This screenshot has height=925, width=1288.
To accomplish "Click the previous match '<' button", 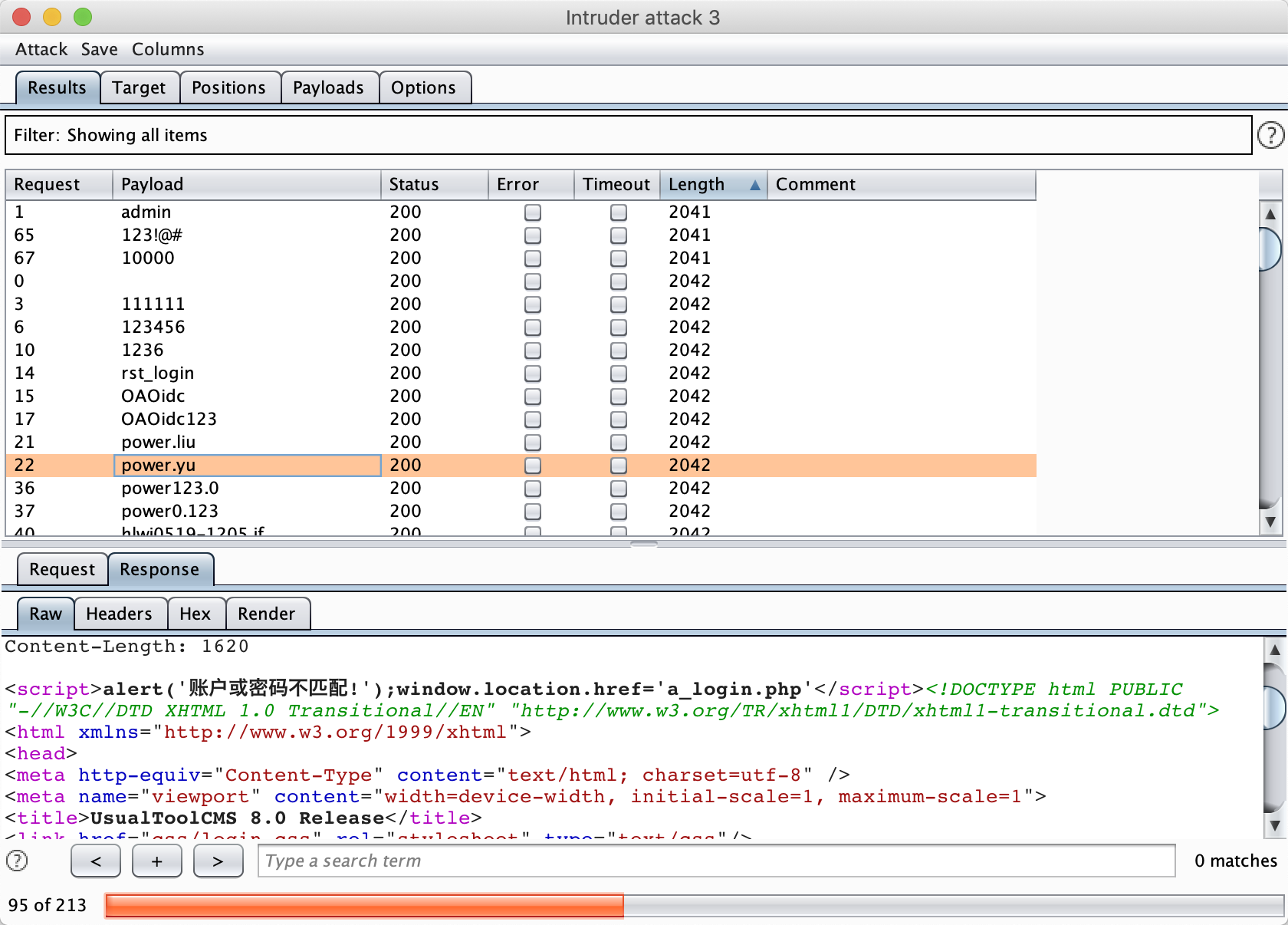I will tap(96, 861).
